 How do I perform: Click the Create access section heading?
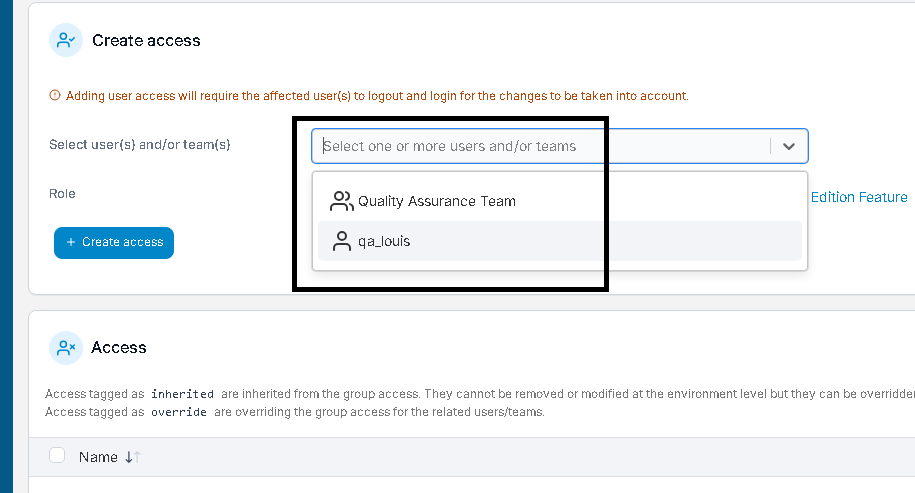[146, 40]
